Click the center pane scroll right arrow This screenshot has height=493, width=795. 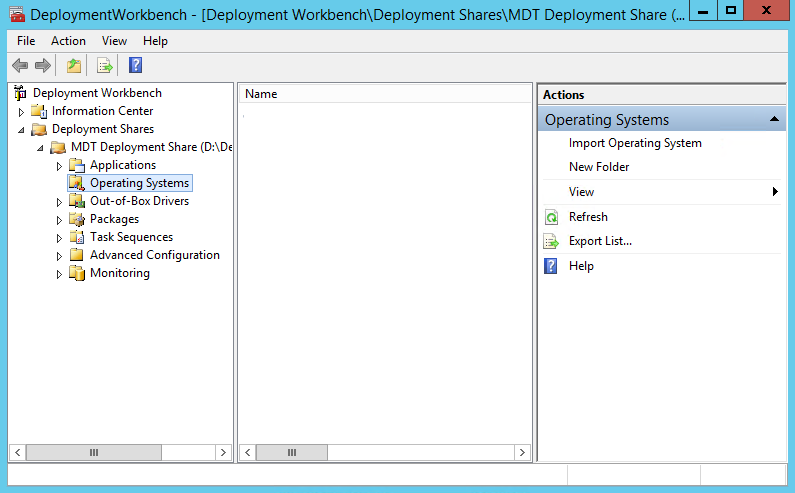coord(522,452)
